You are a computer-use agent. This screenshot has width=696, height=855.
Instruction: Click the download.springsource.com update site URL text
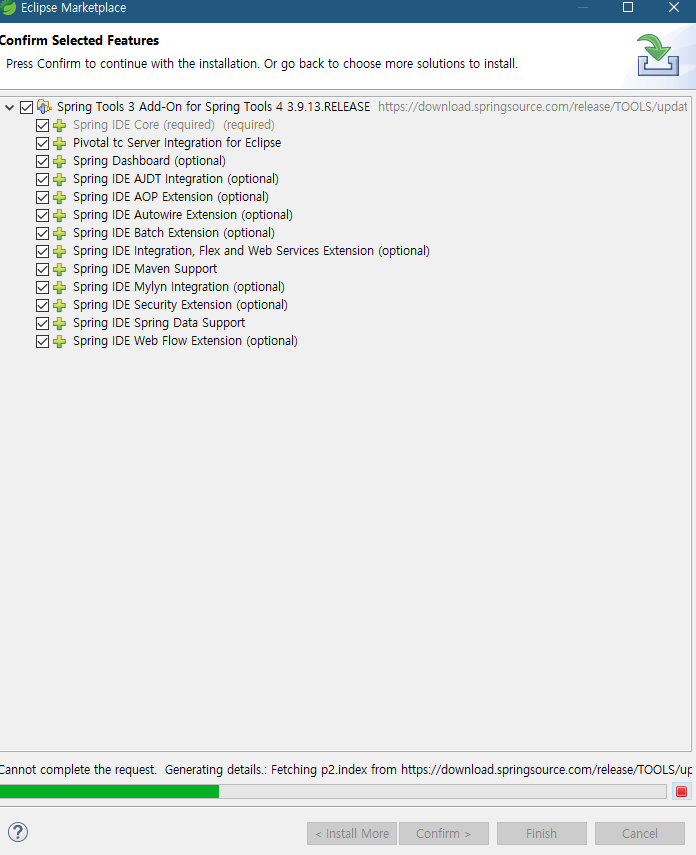click(x=532, y=107)
